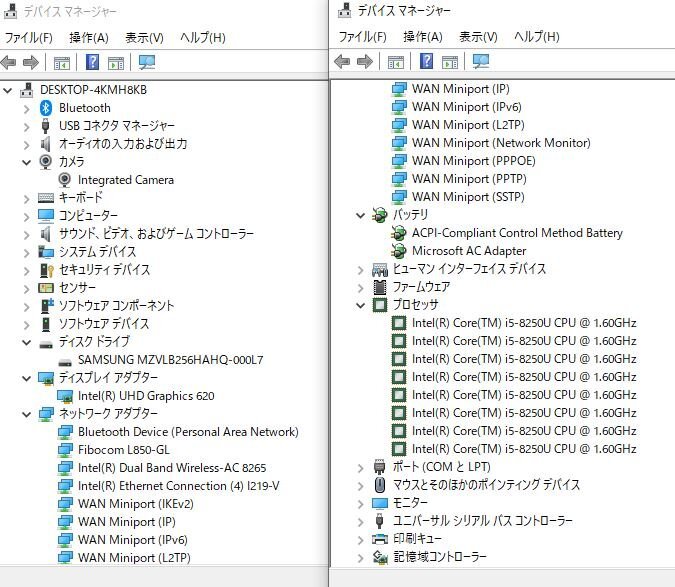Open 操作(A) menu in right window

[423, 37]
